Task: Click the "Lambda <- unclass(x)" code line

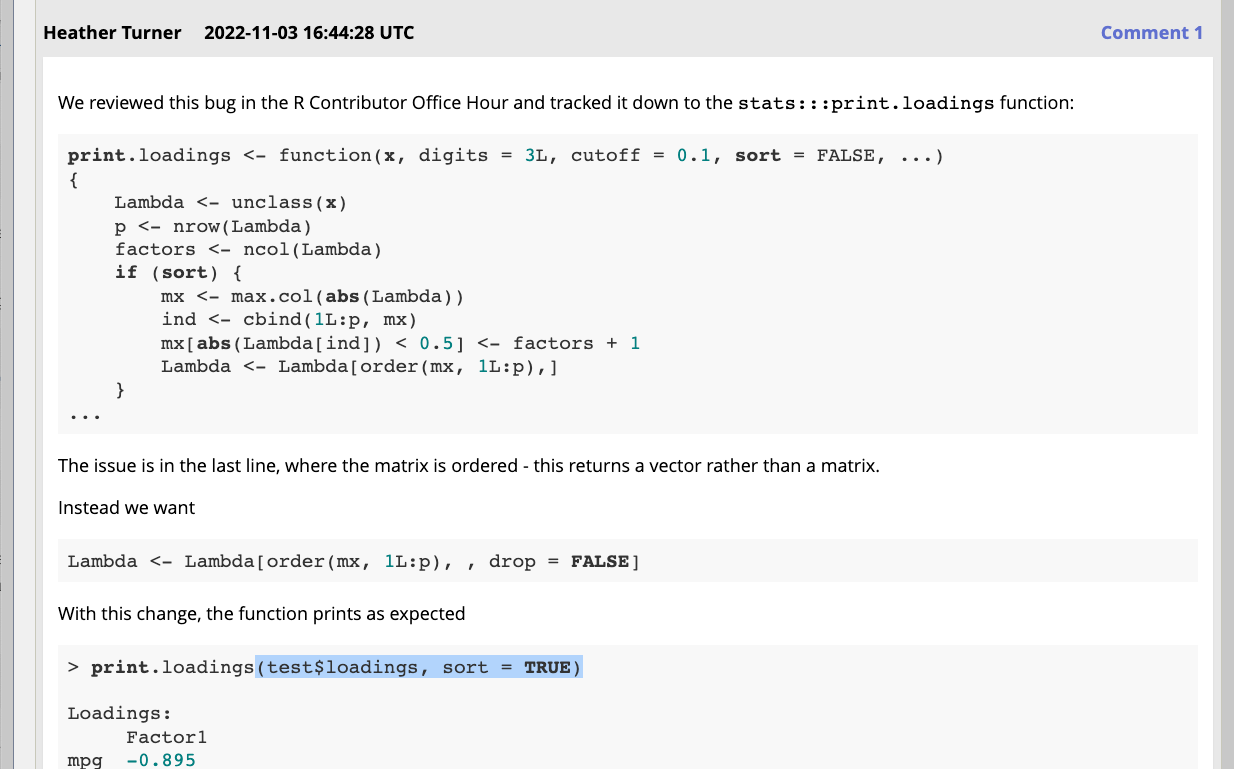Action: [230, 202]
